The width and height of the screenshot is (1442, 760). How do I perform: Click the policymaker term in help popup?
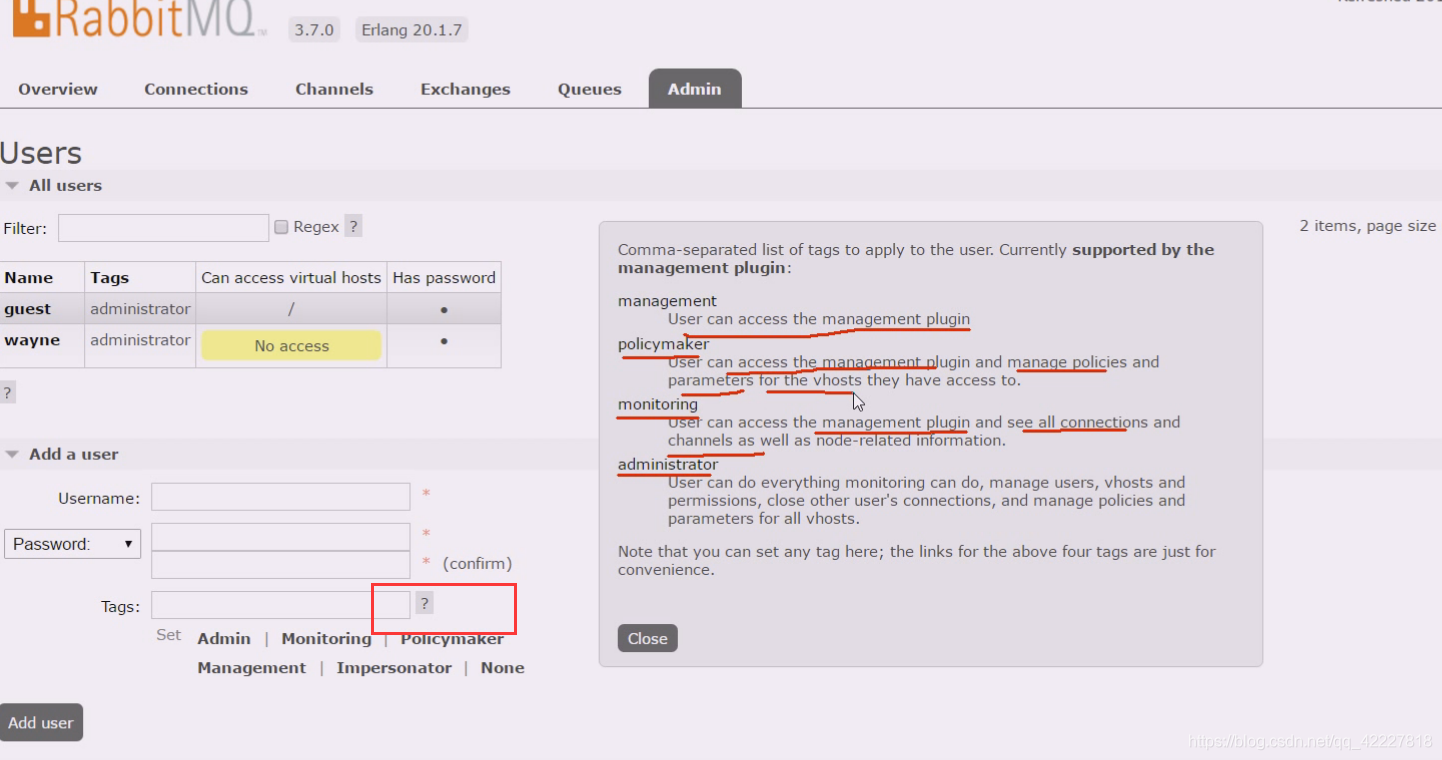(663, 344)
